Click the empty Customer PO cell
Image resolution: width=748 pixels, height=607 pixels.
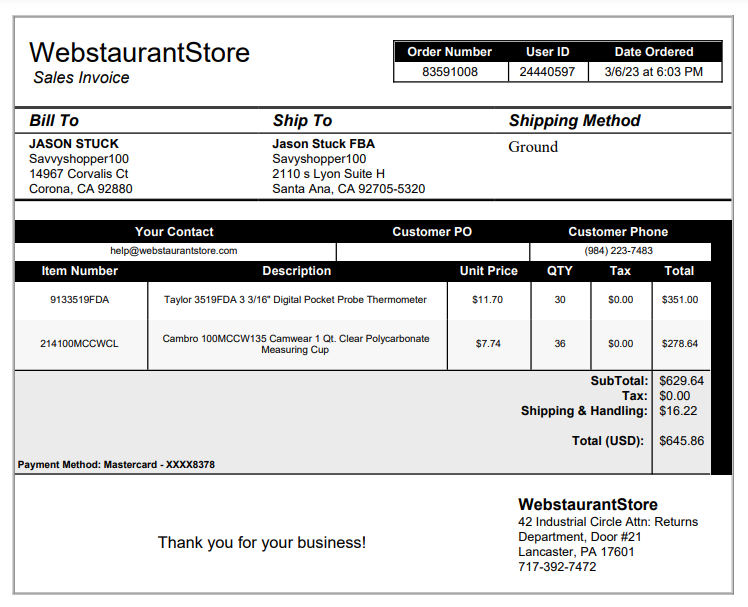[433, 251]
